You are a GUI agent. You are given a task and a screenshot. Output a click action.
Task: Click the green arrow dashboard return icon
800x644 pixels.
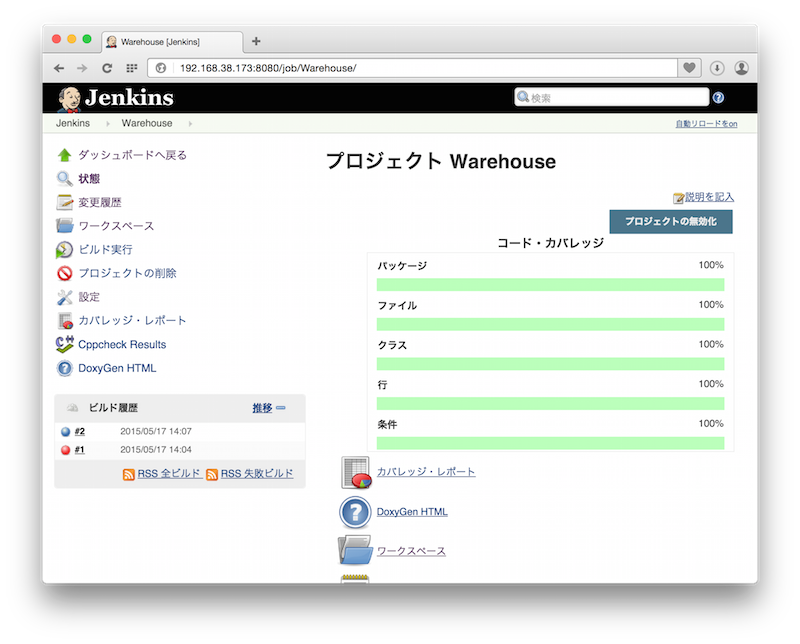(x=65, y=155)
